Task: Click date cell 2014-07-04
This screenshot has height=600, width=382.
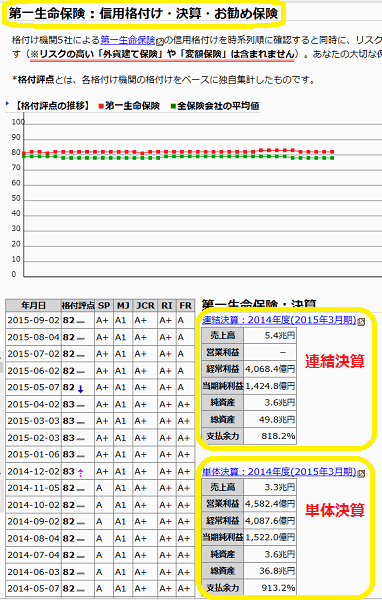Action: 33,555
